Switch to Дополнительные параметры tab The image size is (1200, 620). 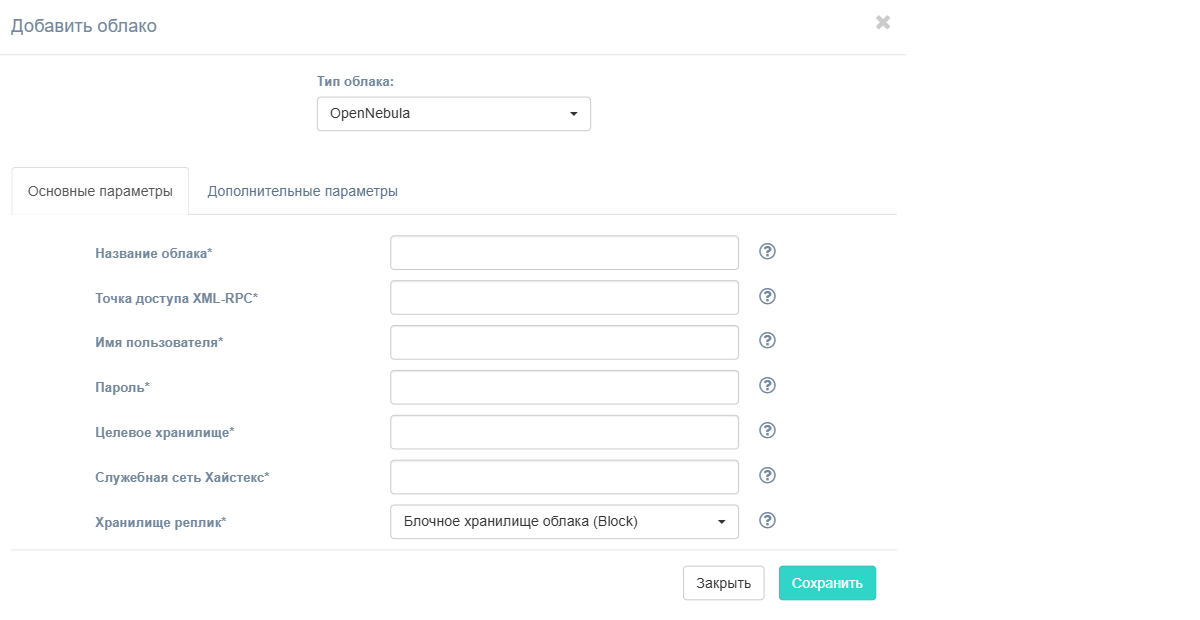[x=302, y=190]
